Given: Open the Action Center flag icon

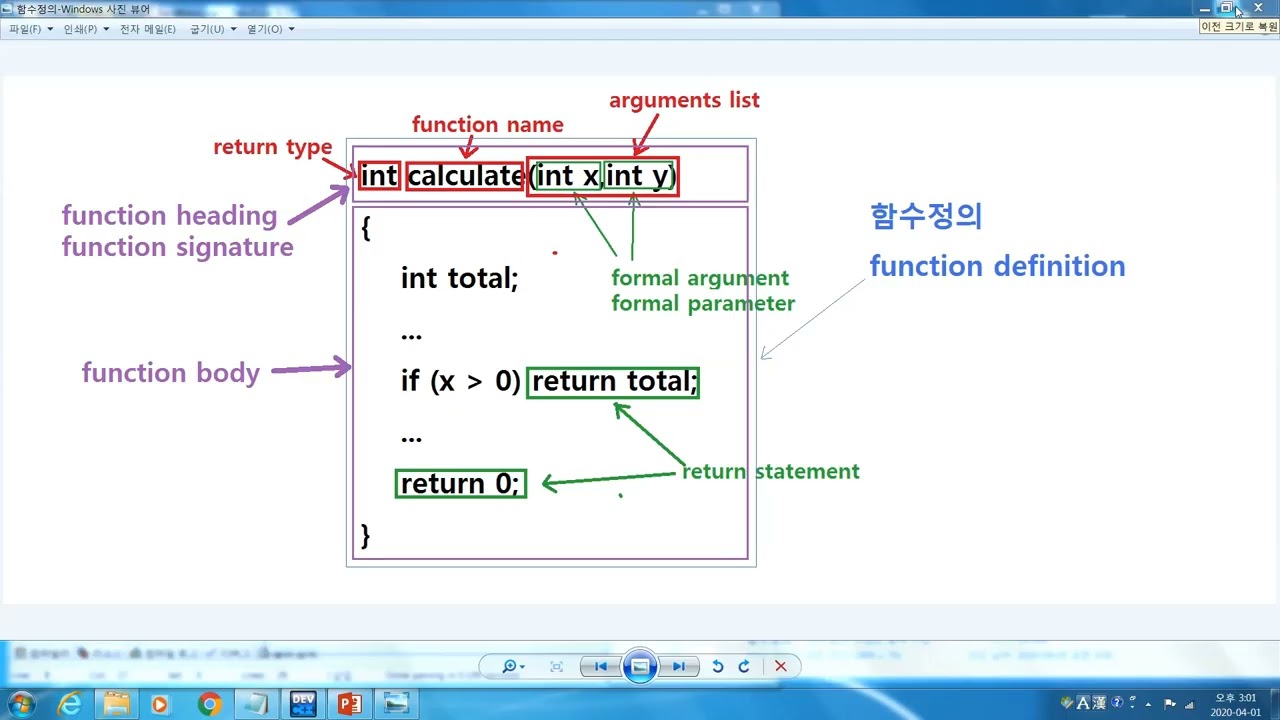Looking at the screenshot, I should point(1169,704).
